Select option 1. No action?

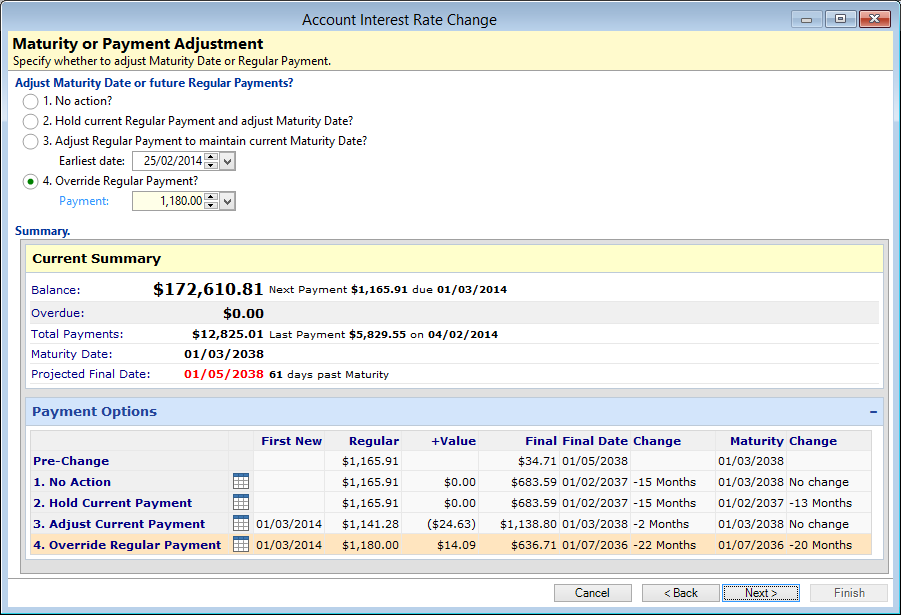tap(30, 102)
